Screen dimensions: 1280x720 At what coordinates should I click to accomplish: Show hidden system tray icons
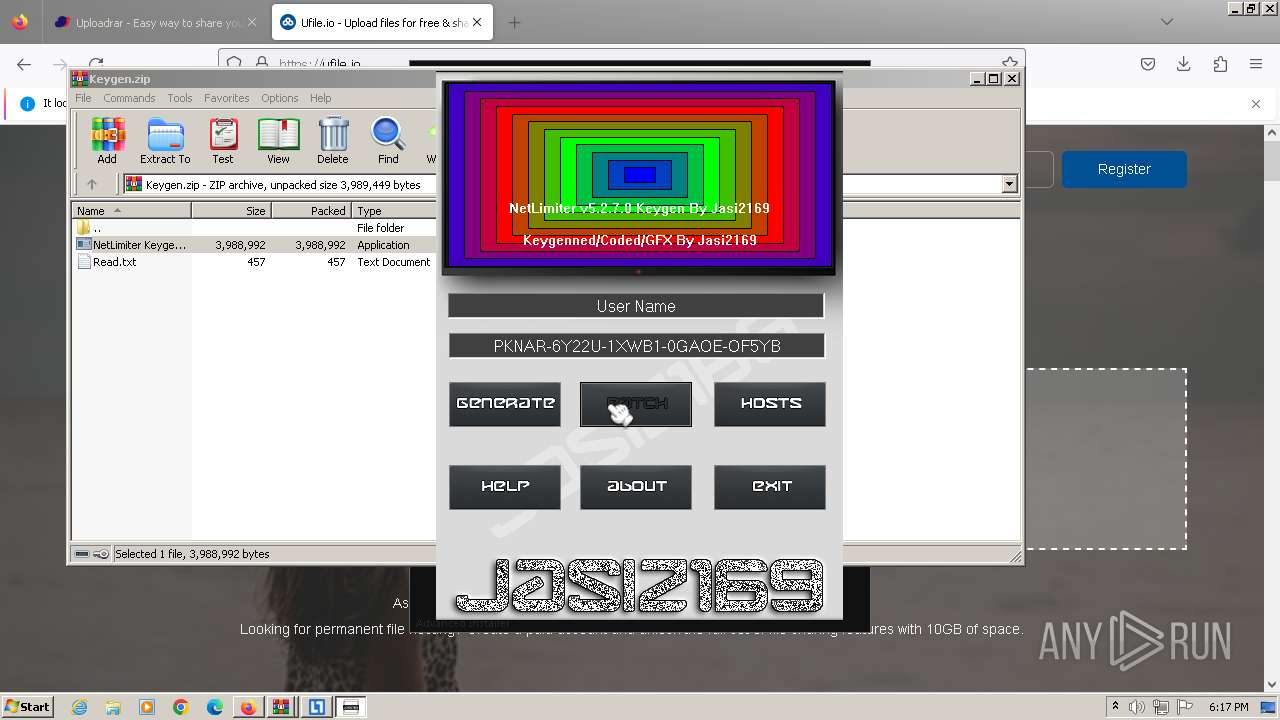(1116, 707)
